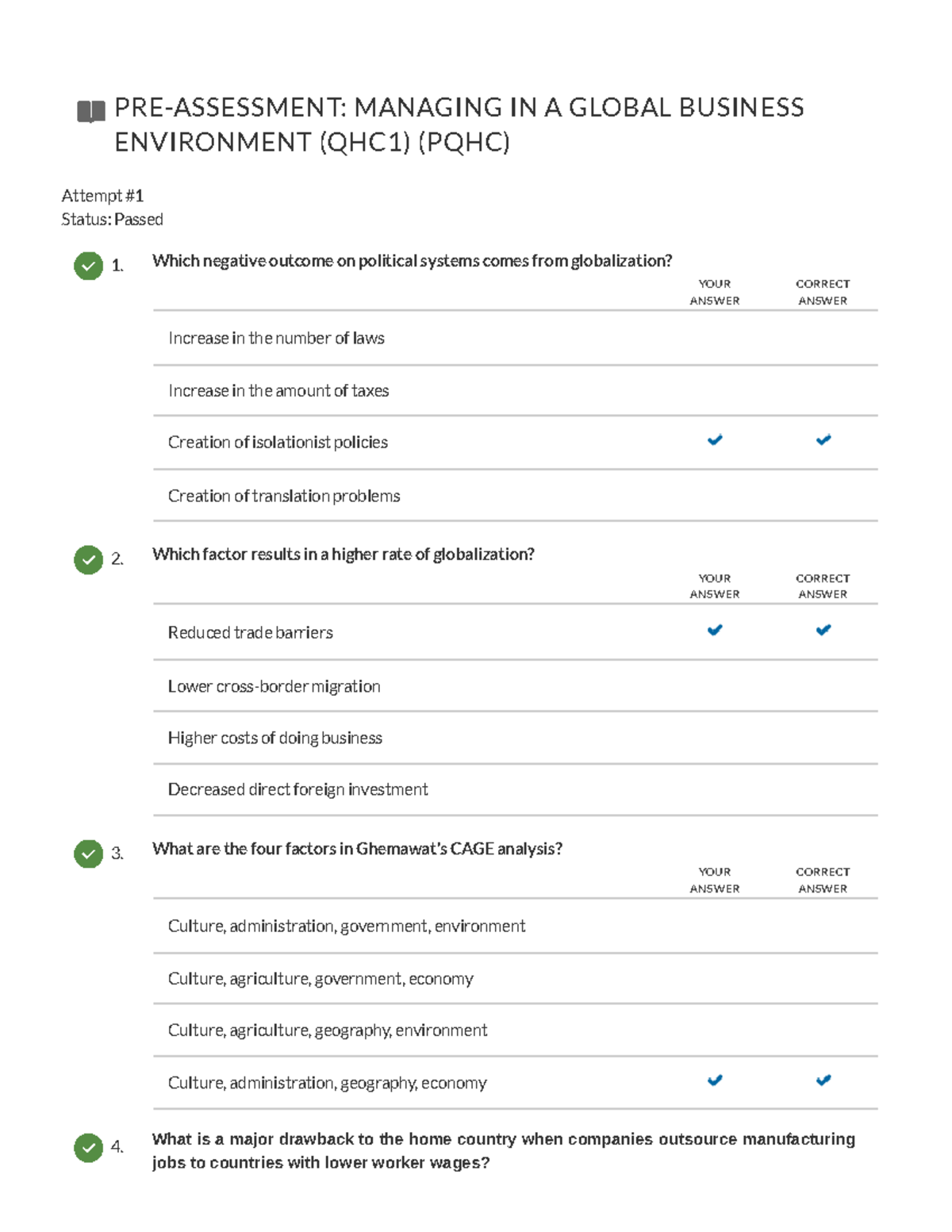
Task: Click green check icon for question 3
Action: (x=88, y=854)
